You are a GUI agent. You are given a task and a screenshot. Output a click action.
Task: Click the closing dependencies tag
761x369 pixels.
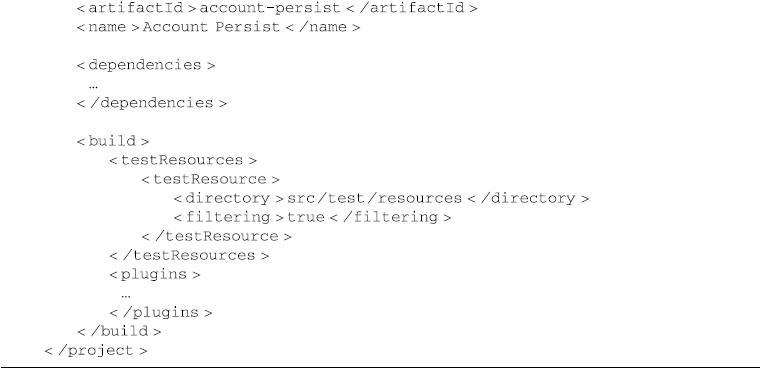click(151, 103)
